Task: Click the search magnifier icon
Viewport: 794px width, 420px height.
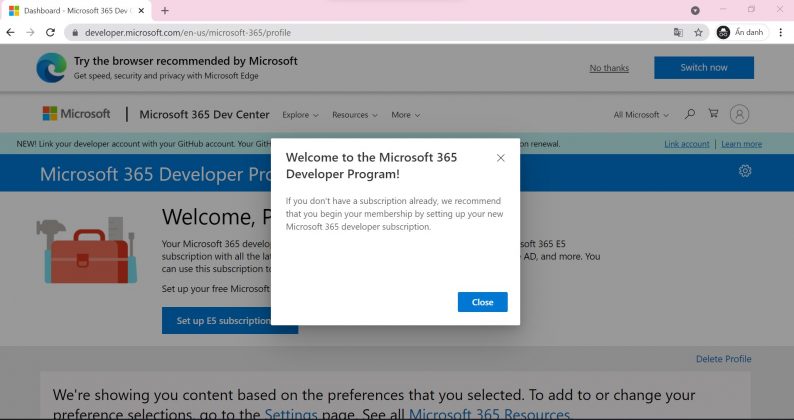Action: (x=690, y=114)
